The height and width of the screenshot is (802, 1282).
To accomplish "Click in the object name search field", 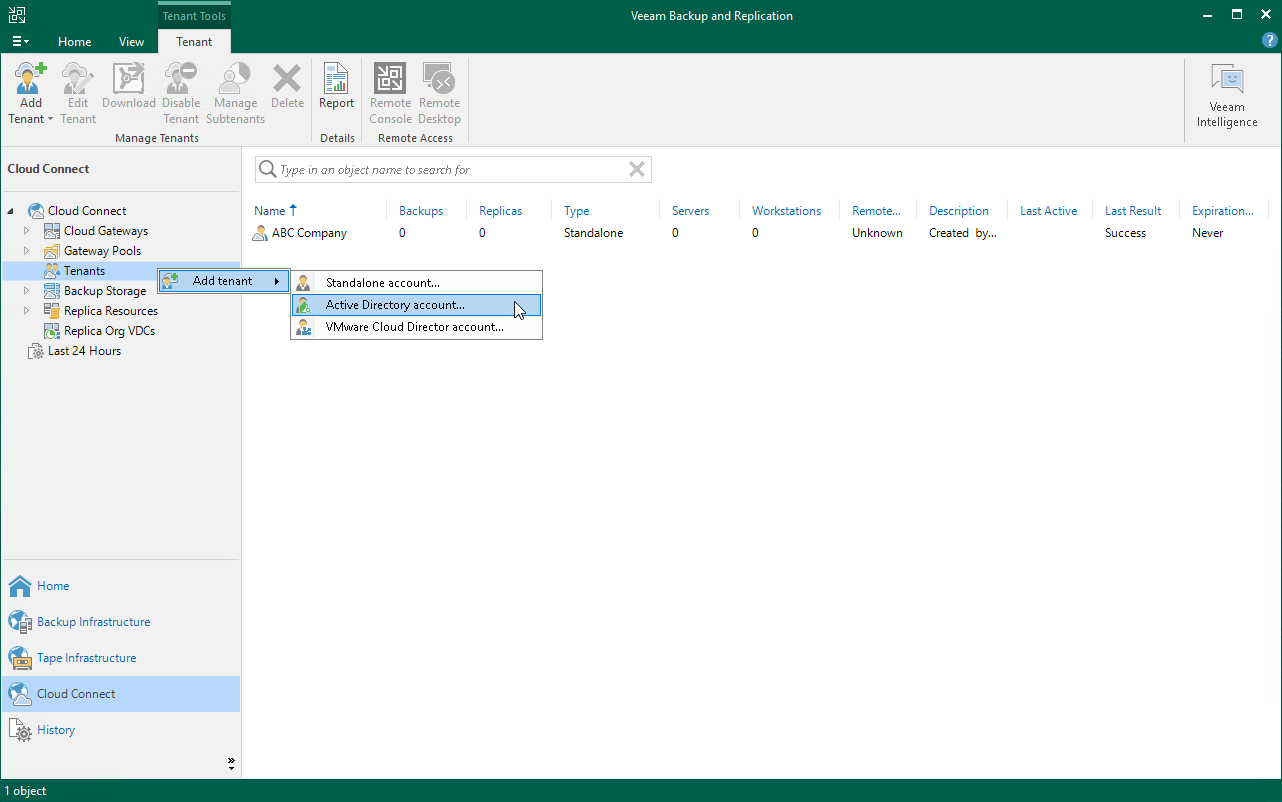I will pos(452,170).
